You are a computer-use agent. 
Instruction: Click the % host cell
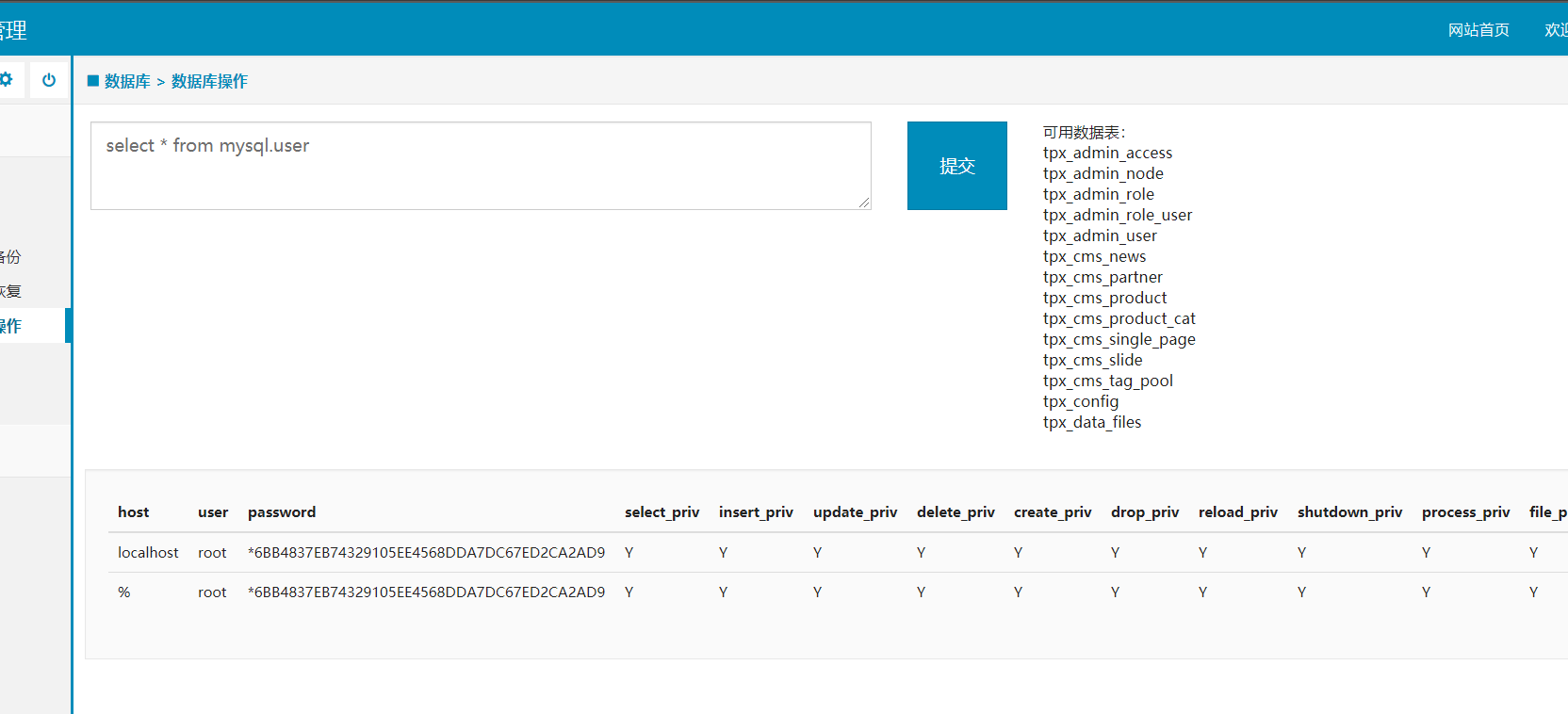tap(124, 592)
